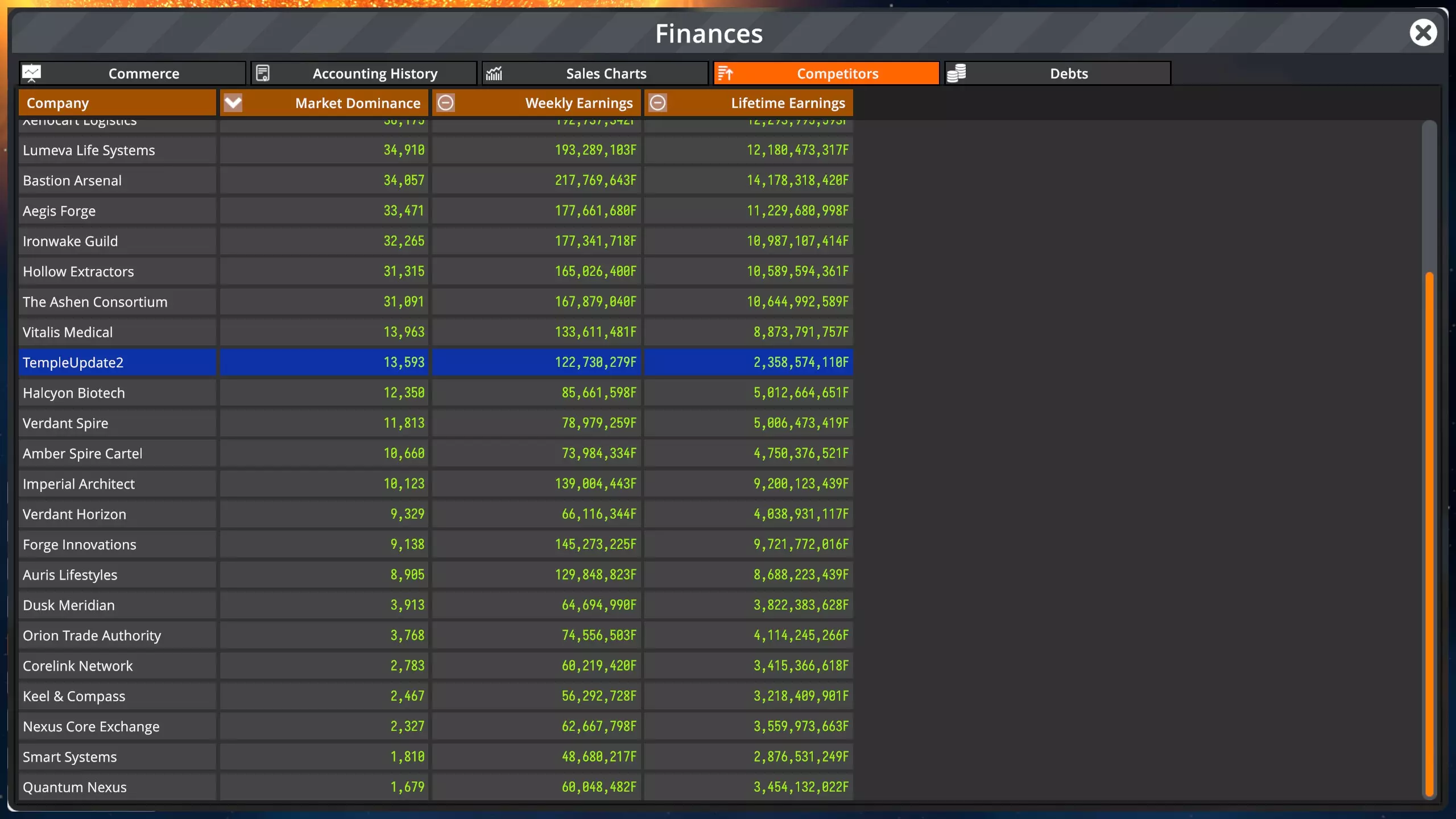Click the Market Dominance header label
This screenshot has width=1456, height=819.
(357, 103)
